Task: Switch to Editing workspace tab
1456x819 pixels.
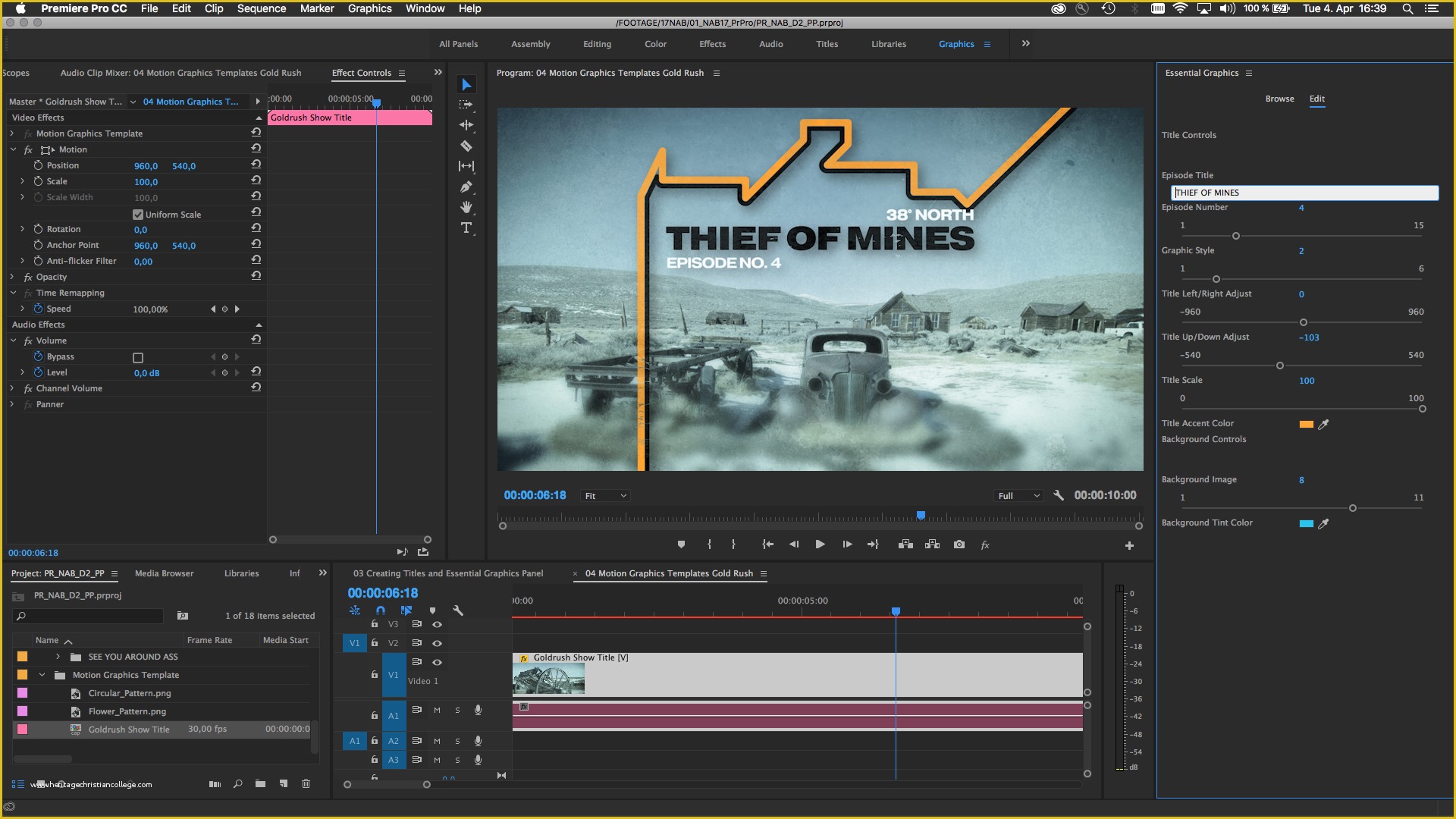Action: 597,44
